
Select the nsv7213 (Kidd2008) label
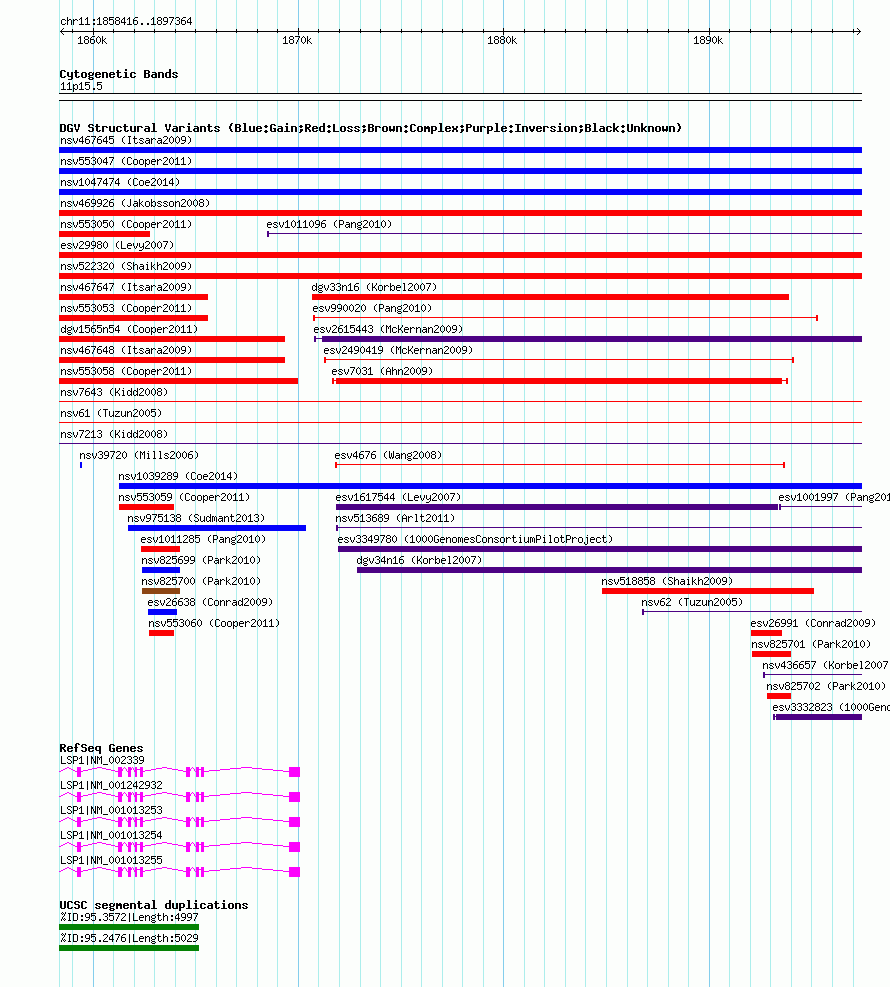click(114, 434)
